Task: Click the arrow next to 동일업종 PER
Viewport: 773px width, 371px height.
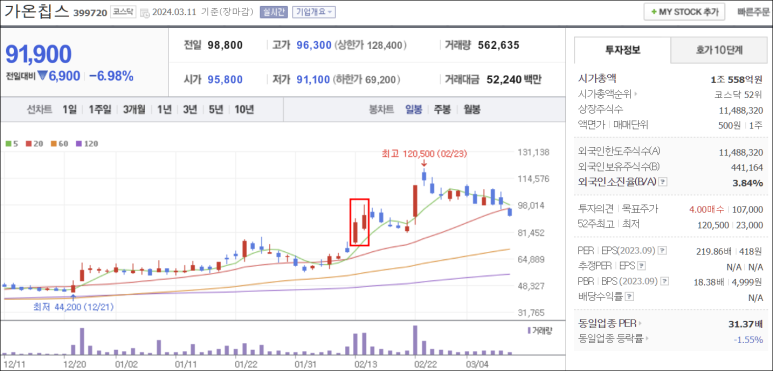Action: pos(641,324)
